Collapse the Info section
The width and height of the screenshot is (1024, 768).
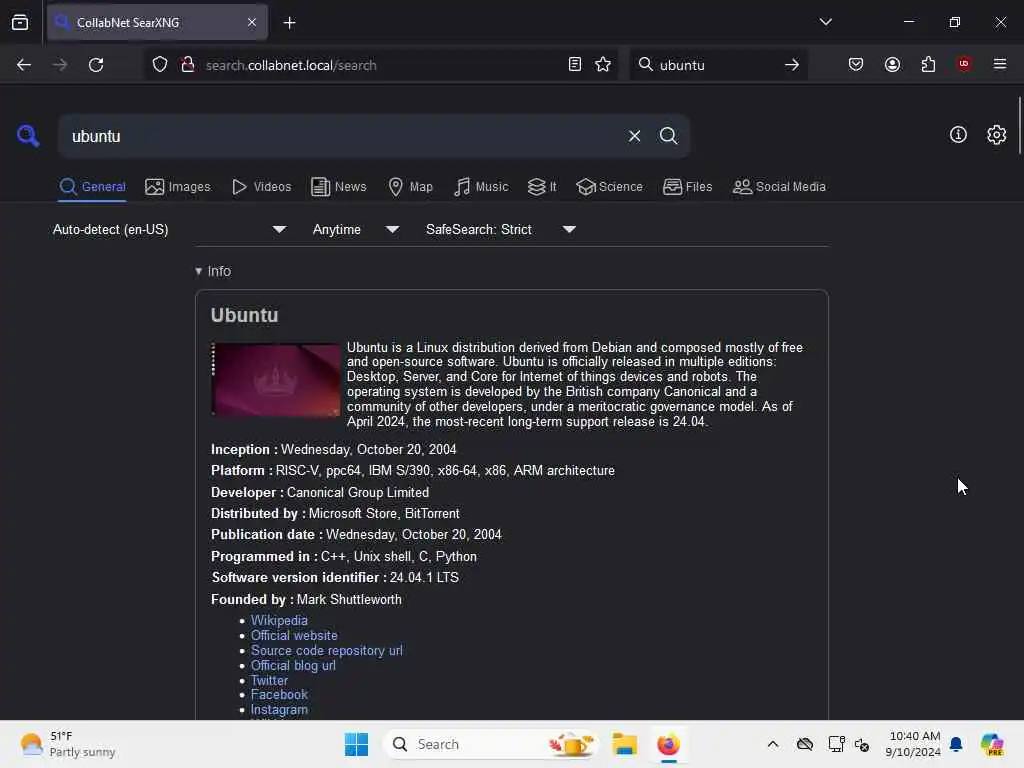[x=213, y=271]
